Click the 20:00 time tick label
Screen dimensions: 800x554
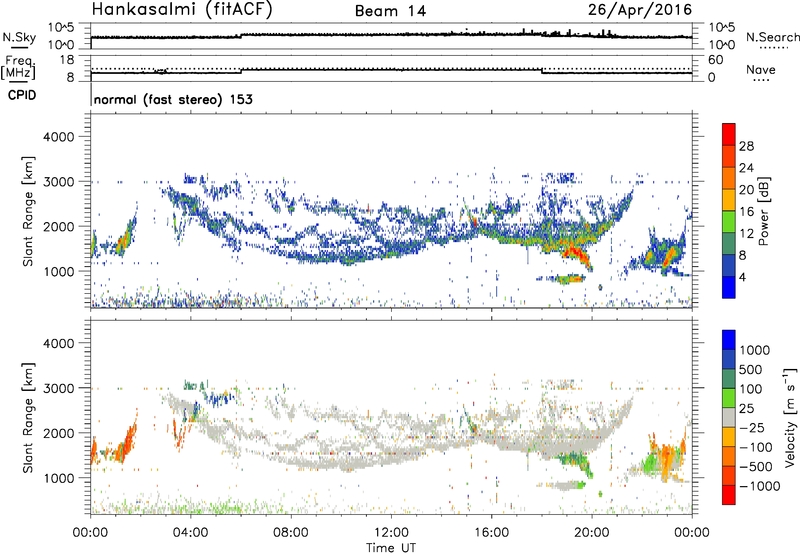point(592,533)
